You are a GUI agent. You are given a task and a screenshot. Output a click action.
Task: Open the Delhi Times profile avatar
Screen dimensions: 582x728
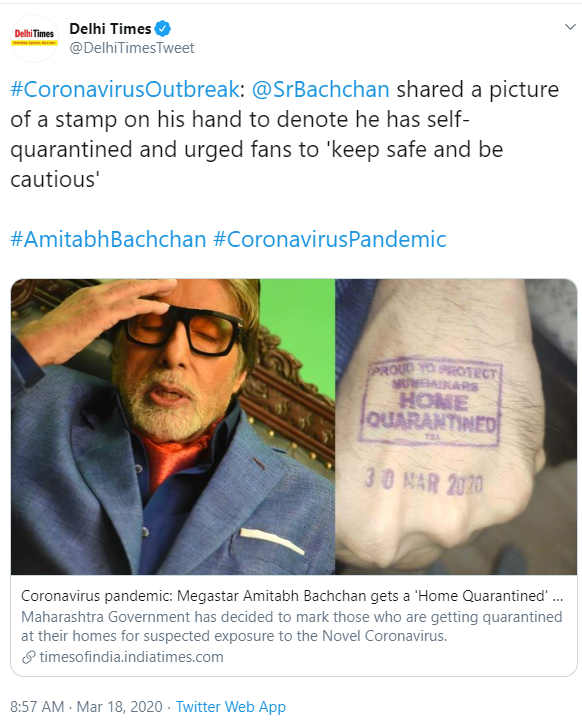tap(34, 38)
